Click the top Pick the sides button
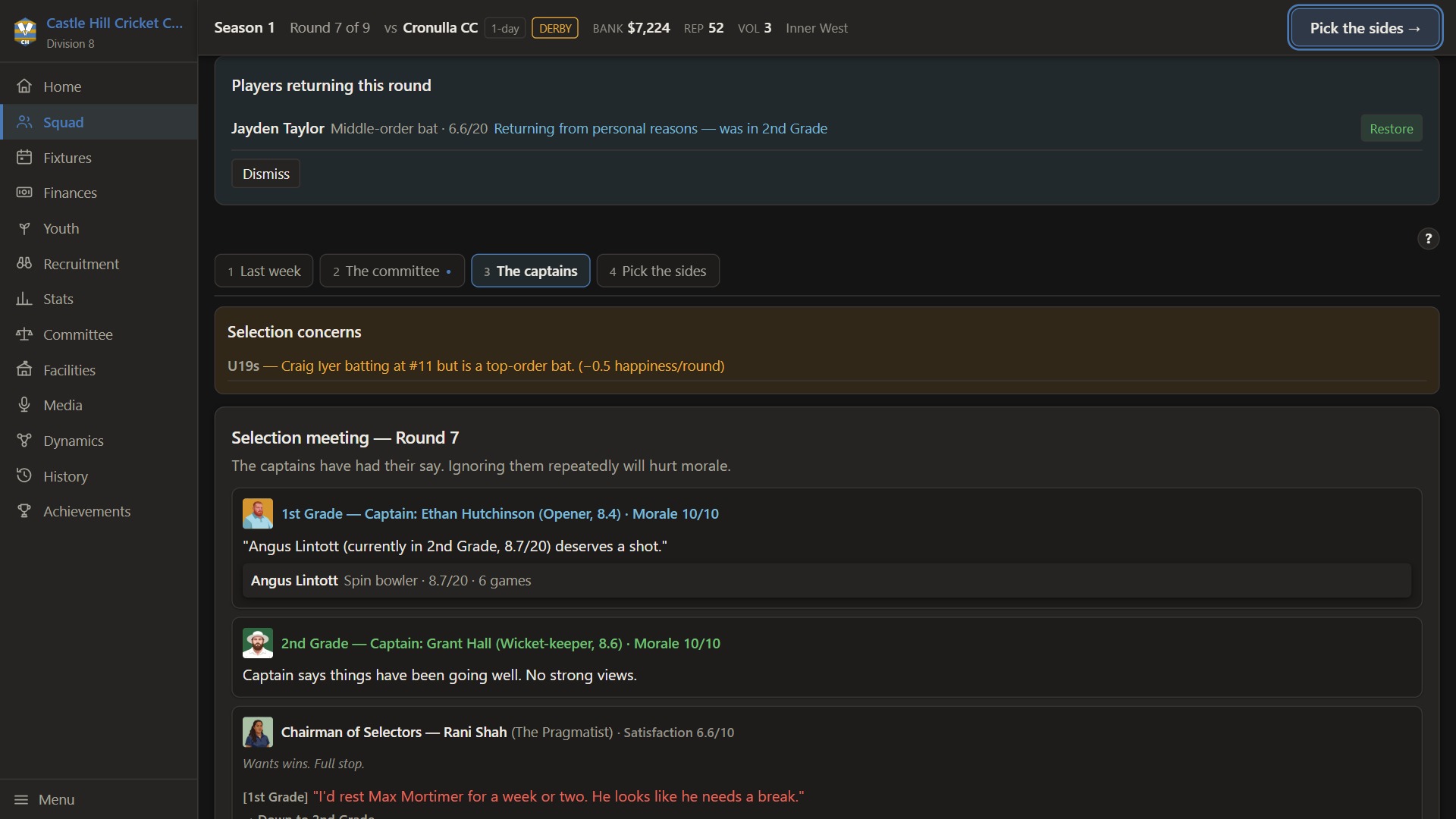Image resolution: width=1456 pixels, height=819 pixels. click(x=1364, y=28)
